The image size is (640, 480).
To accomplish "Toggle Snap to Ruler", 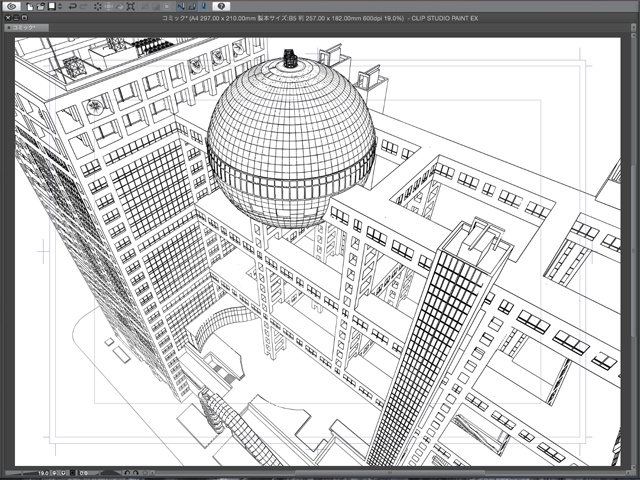I will point(180,7).
